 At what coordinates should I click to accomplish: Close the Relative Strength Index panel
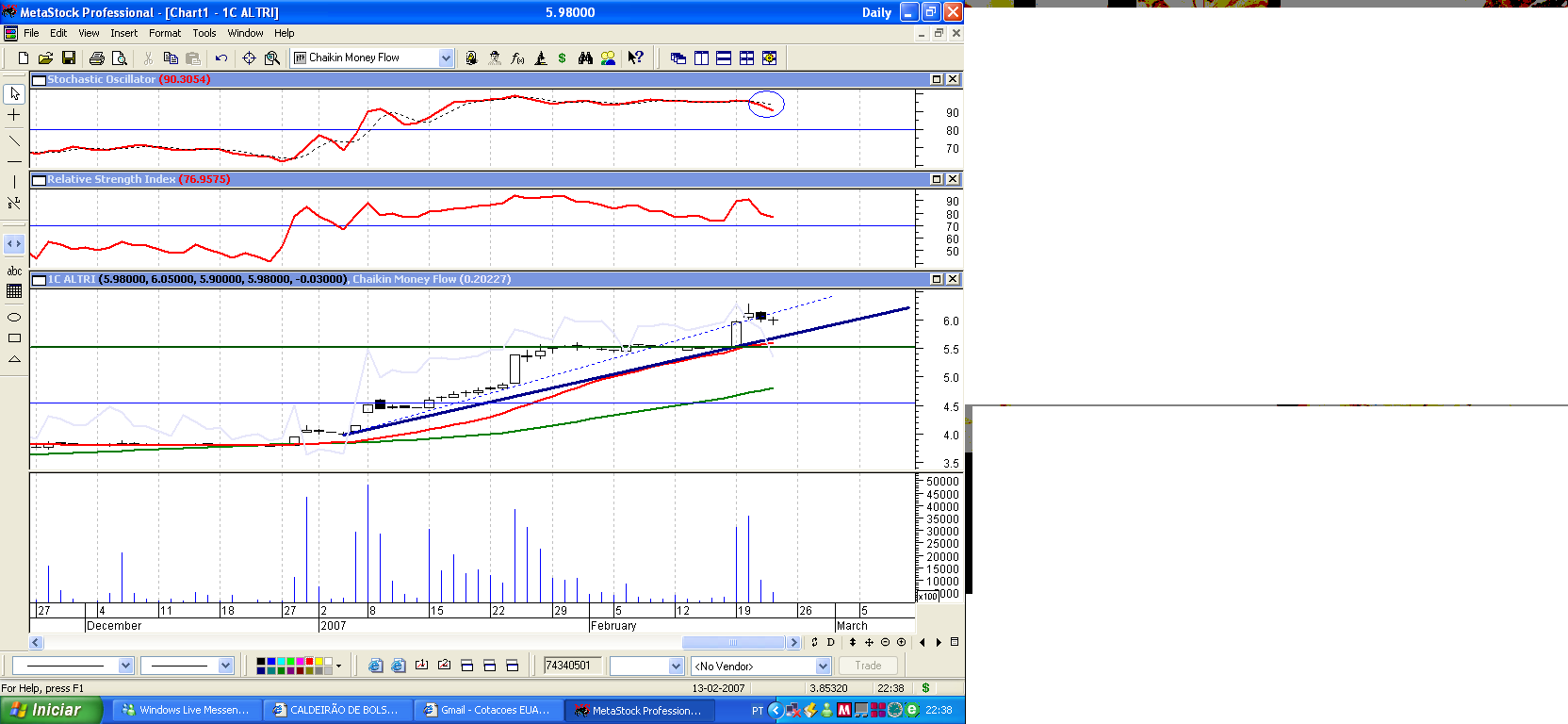953,179
